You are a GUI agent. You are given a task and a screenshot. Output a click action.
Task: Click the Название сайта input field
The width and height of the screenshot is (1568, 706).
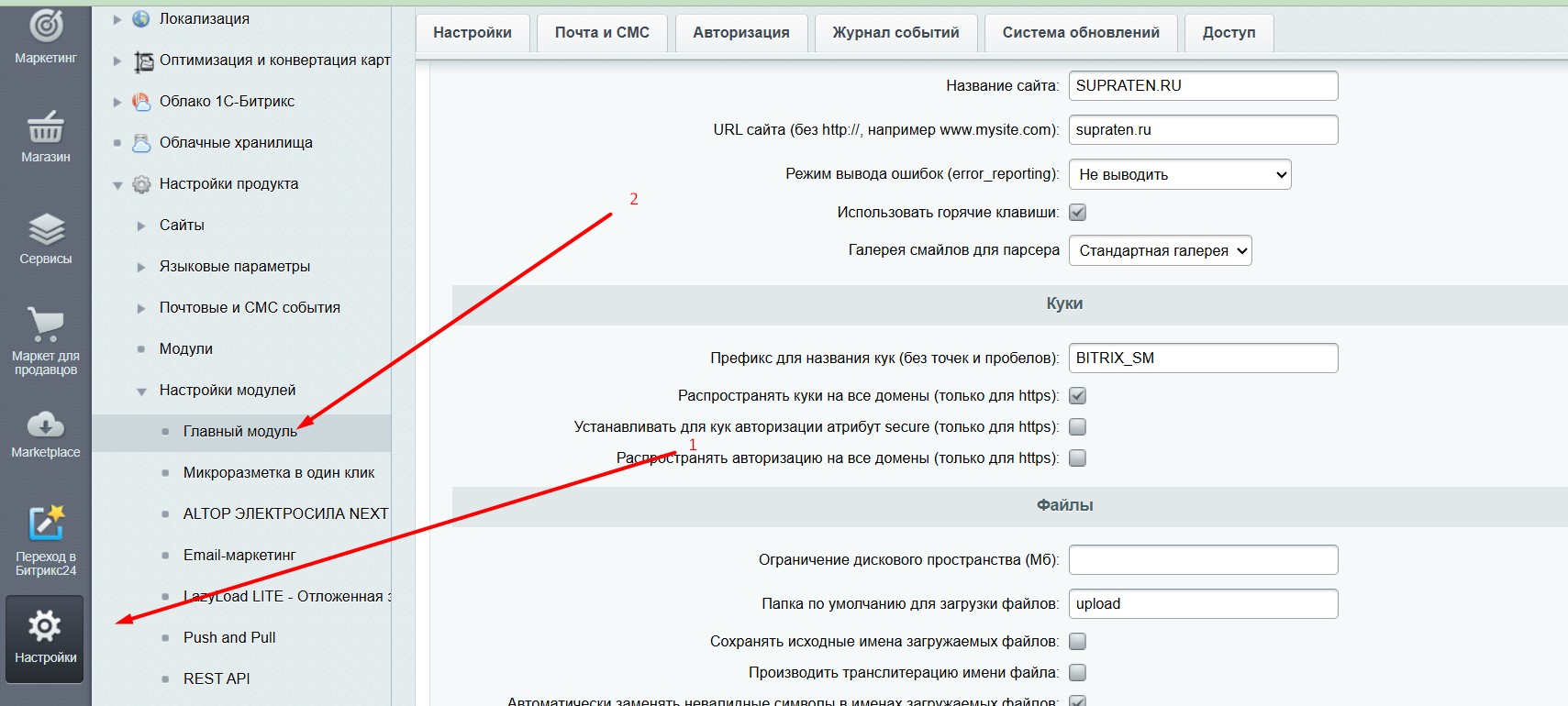pyautogui.click(x=1203, y=86)
